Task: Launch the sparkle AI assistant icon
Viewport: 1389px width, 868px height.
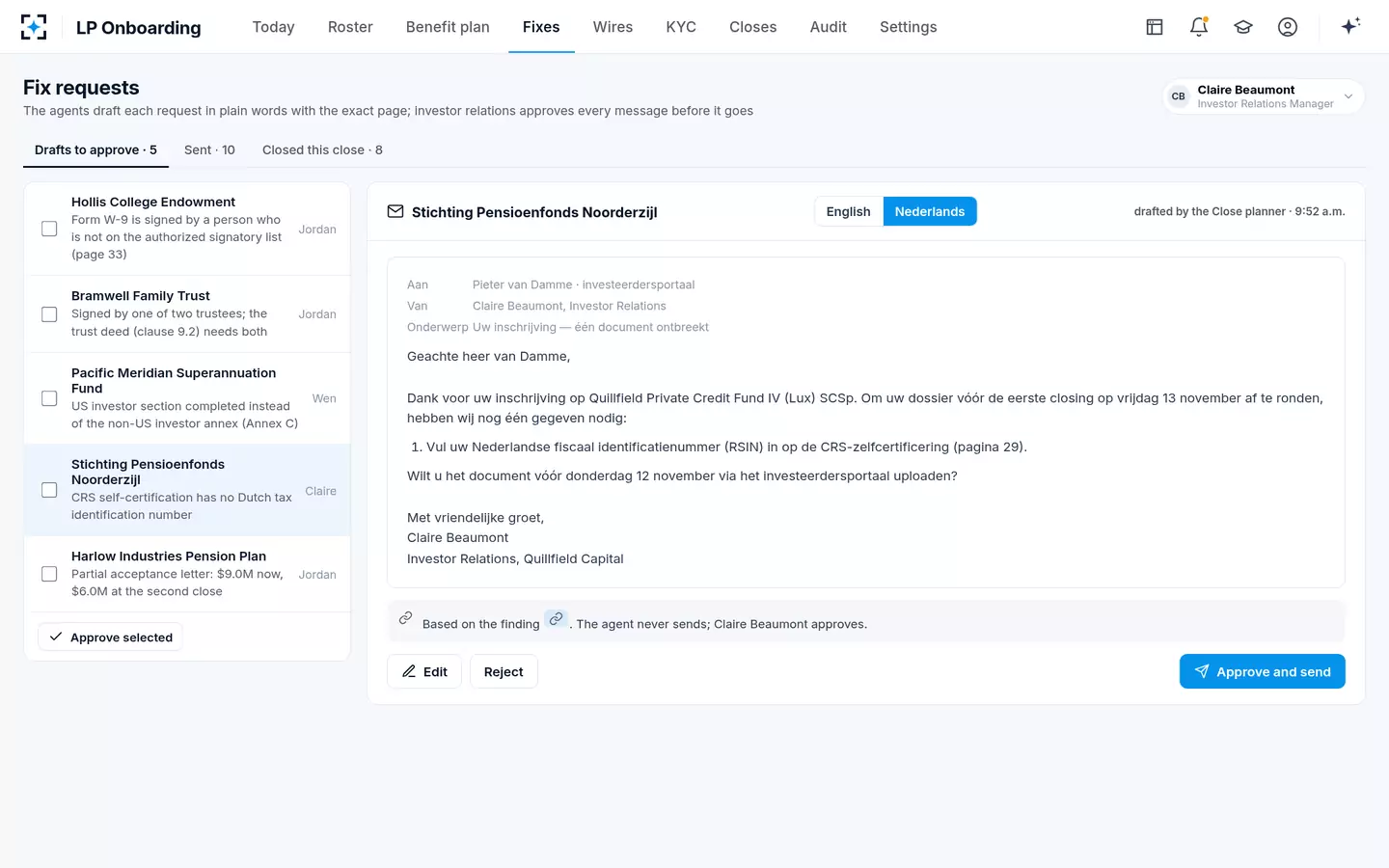Action: click(1350, 26)
